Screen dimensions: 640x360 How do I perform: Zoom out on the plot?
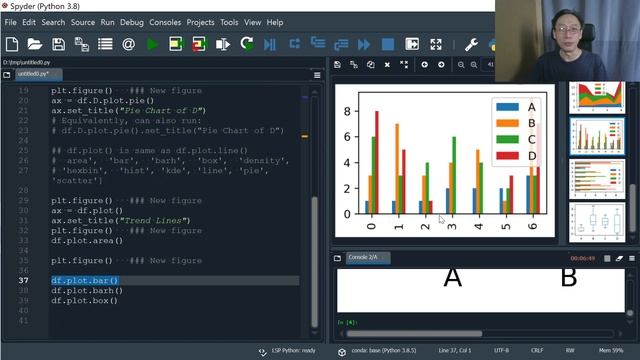(x=461, y=64)
